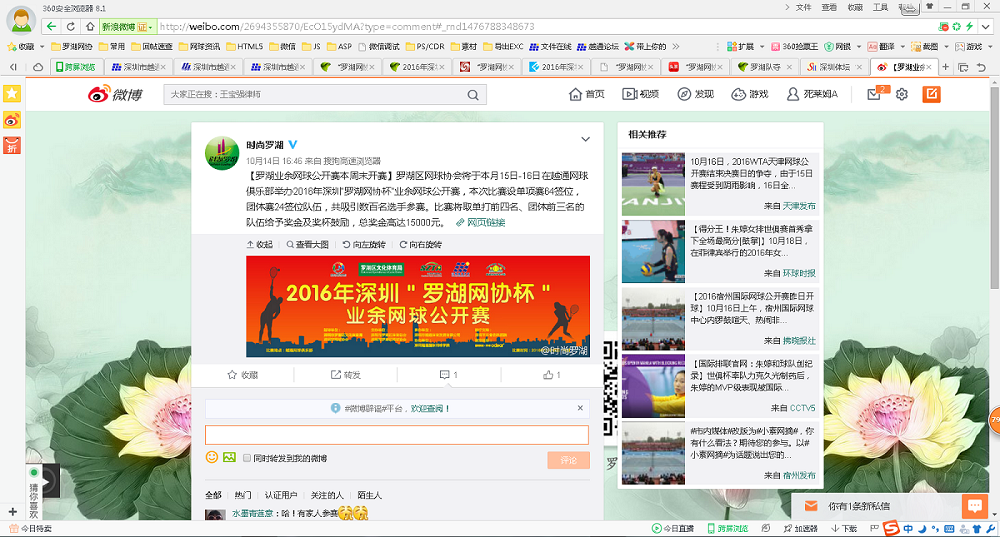Like the post with thumbs-up icon
The width and height of the screenshot is (1000, 537).
550,375
